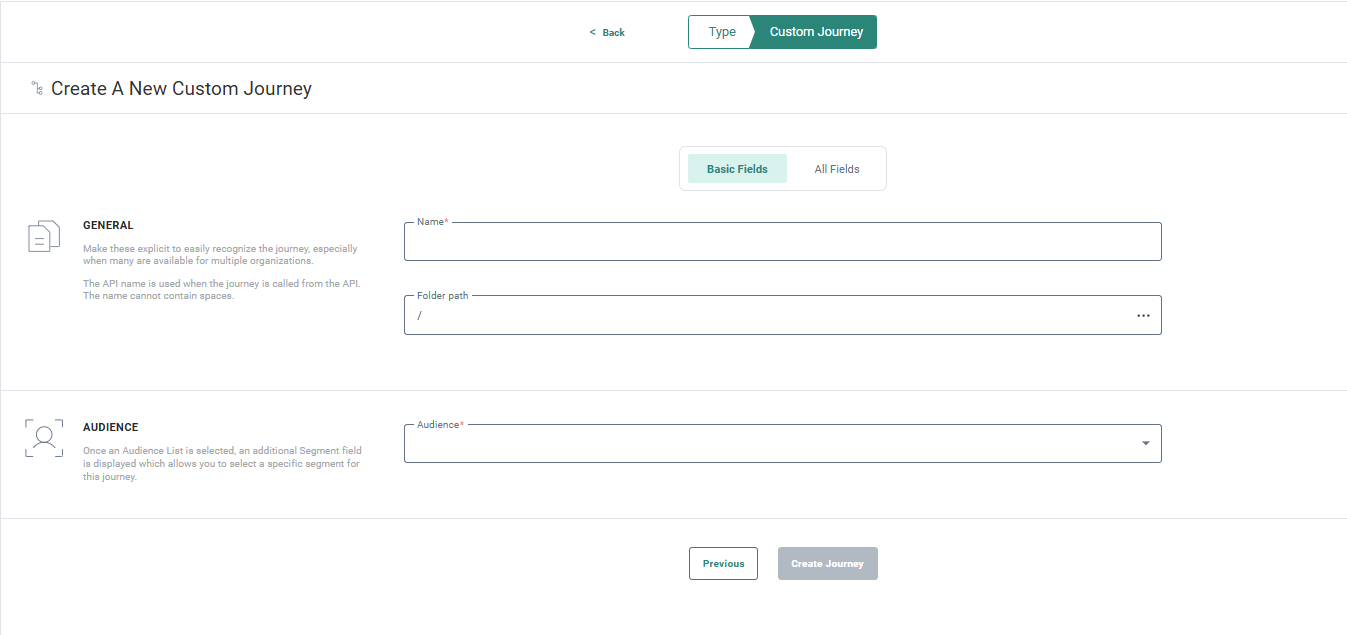Click the Back link at the top
Image resolution: width=1347 pixels, height=635 pixels.
pyautogui.click(x=607, y=32)
